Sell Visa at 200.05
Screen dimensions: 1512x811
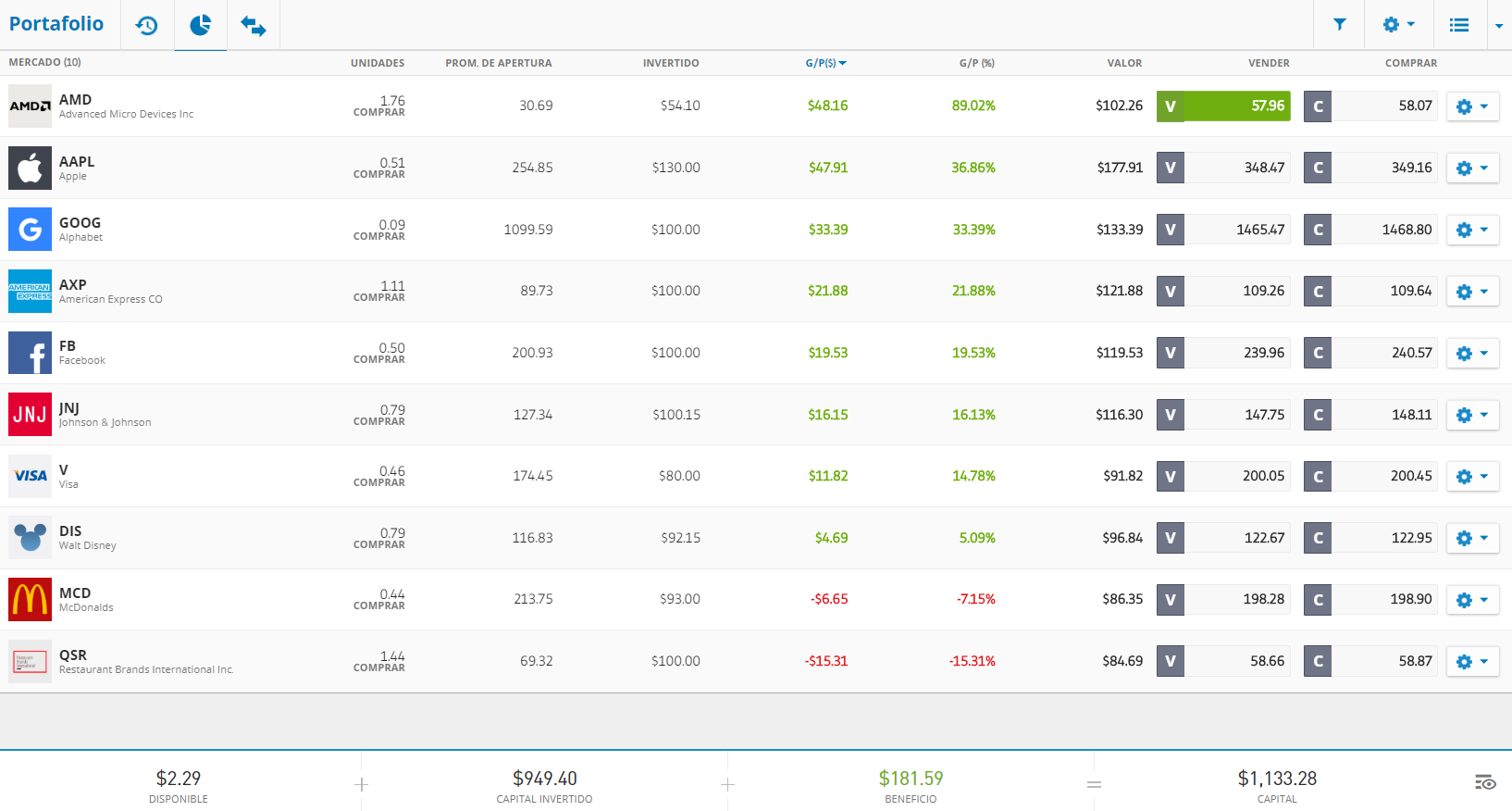tap(1223, 476)
